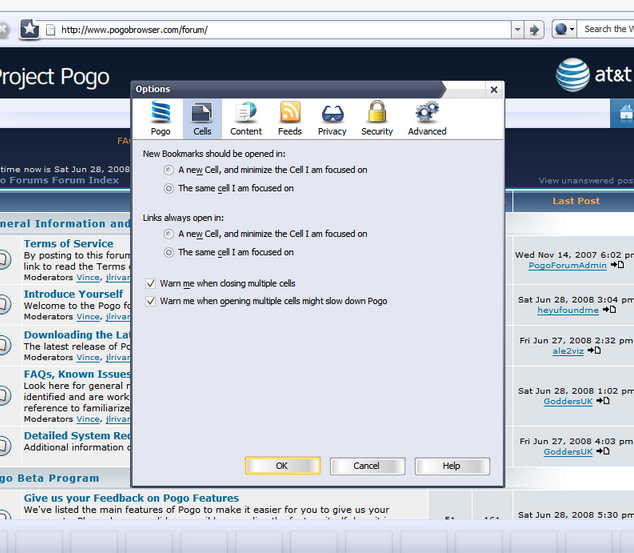Open the Security options tab
The width and height of the screenshot is (634, 553).
click(x=377, y=119)
